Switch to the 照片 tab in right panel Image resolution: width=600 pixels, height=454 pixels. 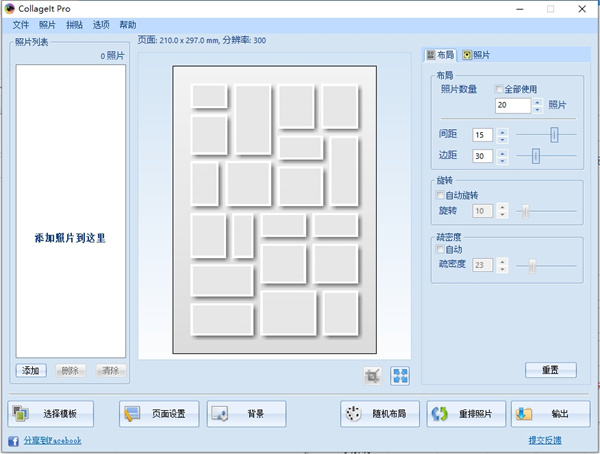pos(476,55)
